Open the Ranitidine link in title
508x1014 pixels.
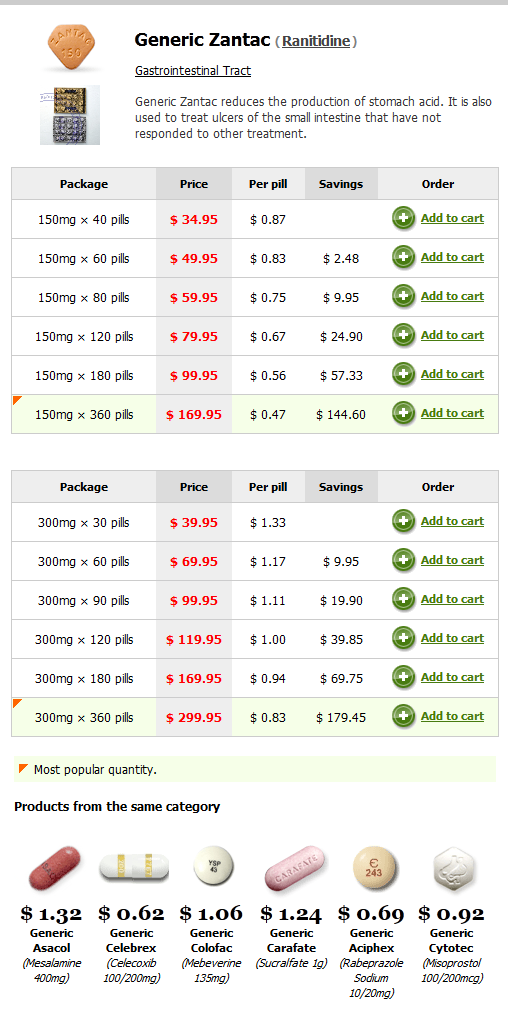(316, 41)
